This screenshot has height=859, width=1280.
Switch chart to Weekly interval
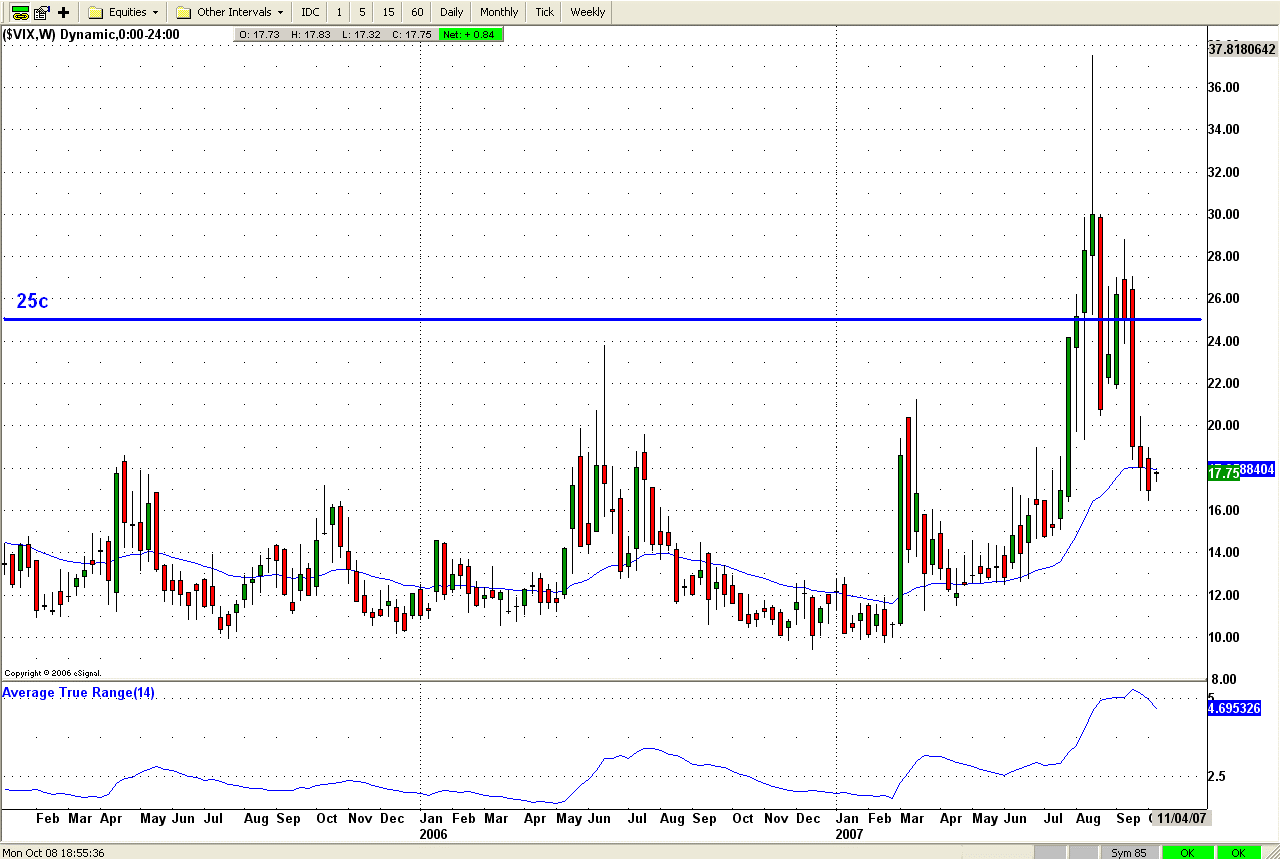click(x=587, y=12)
